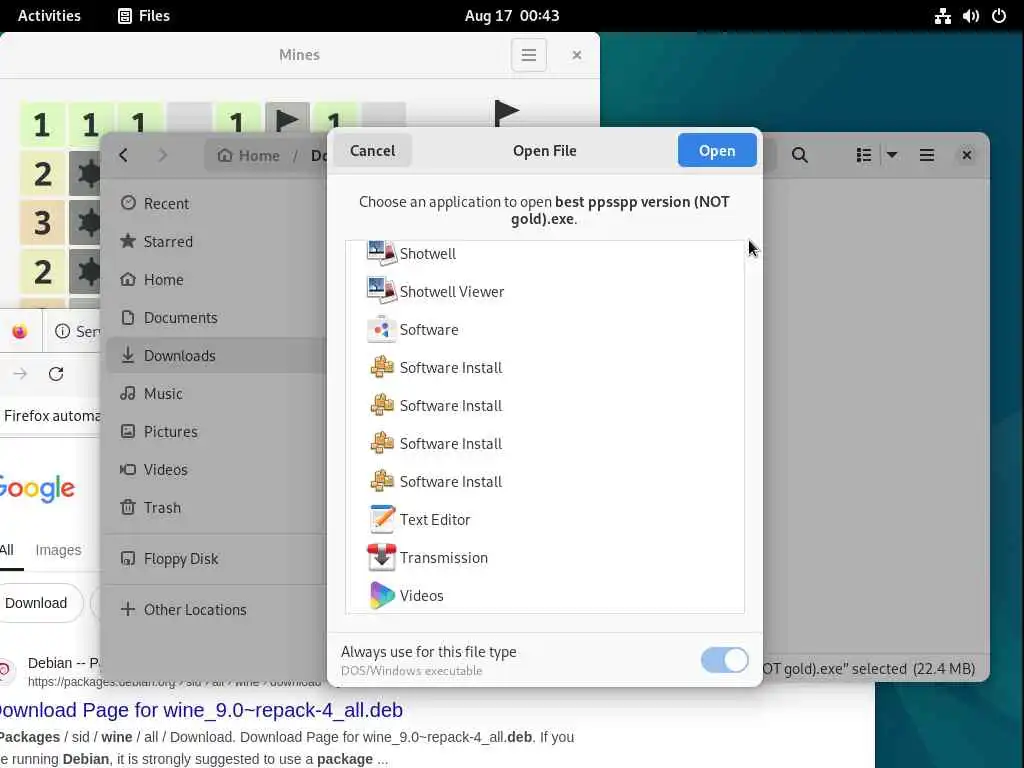Open Documents folder in Files sidebar
1024x768 pixels.
point(216,317)
